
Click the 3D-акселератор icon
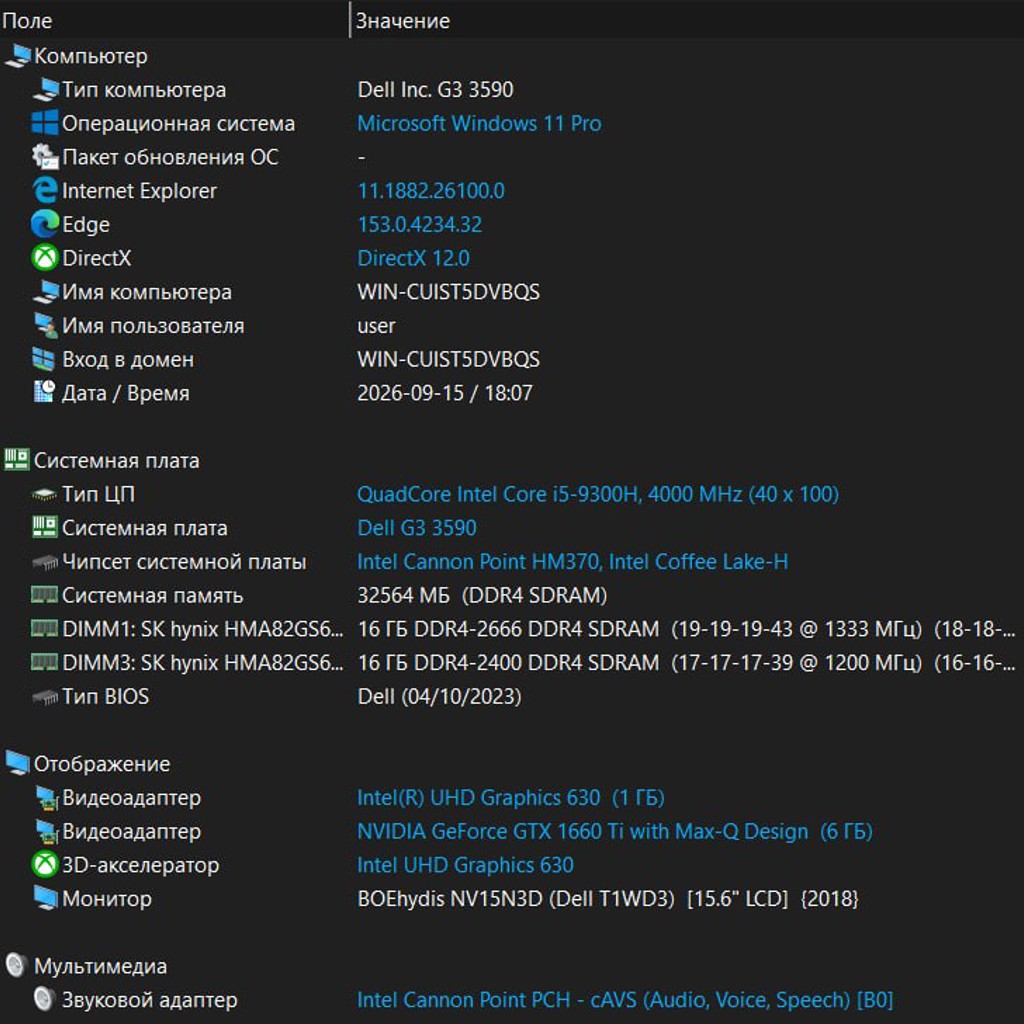44,865
